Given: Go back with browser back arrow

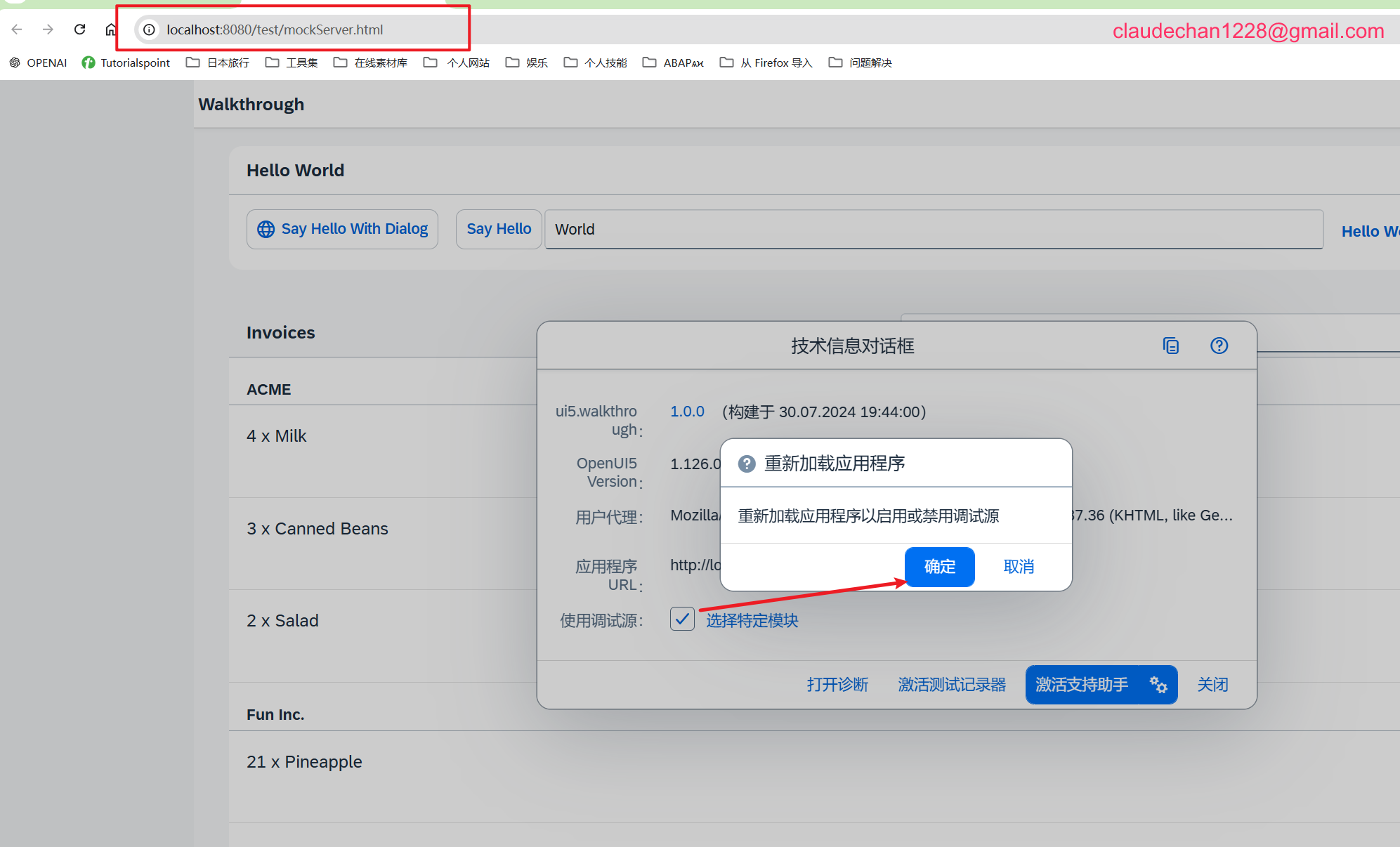Looking at the screenshot, I should (x=17, y=29).
